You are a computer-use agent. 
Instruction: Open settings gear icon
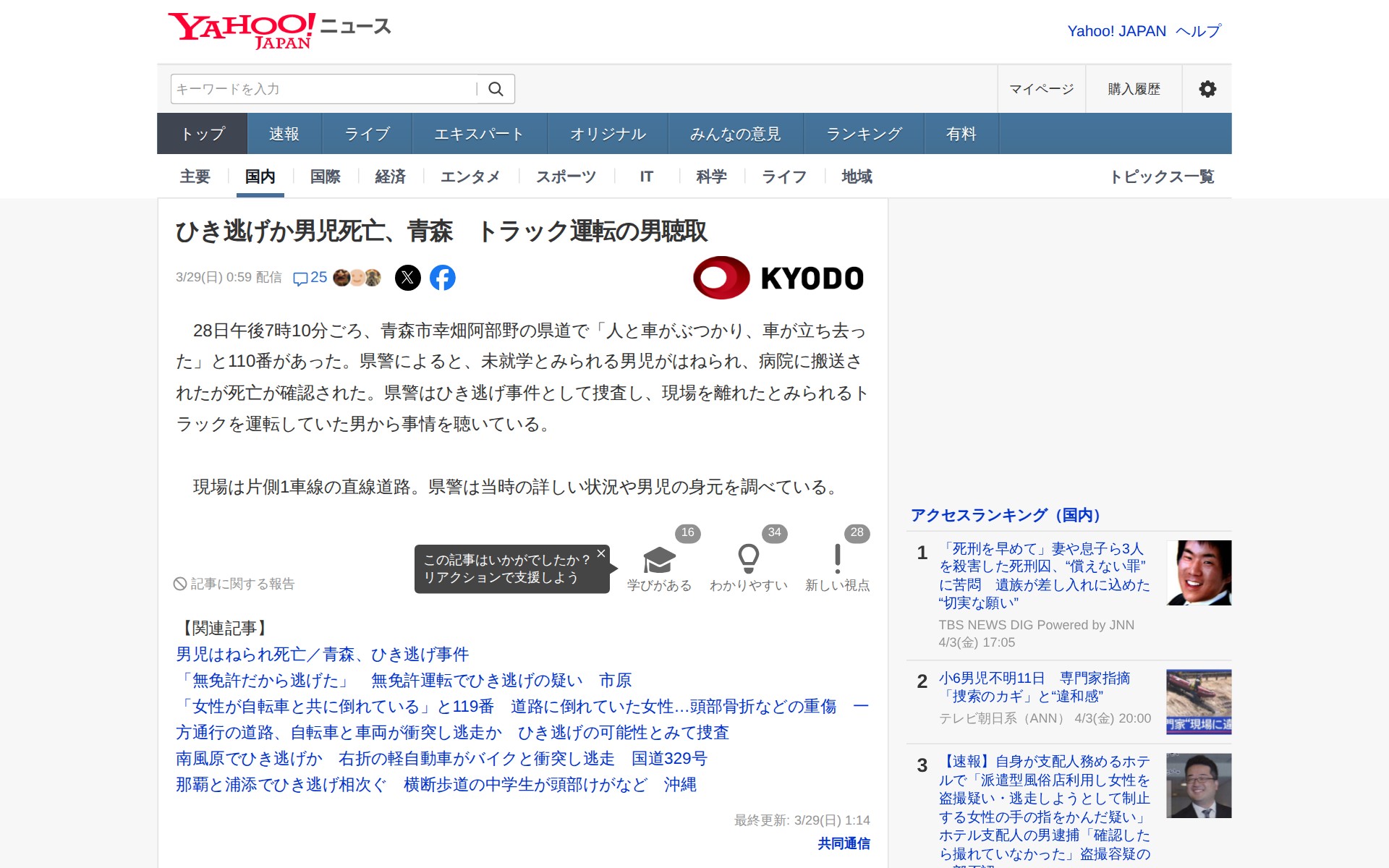tap(1207, 89)
